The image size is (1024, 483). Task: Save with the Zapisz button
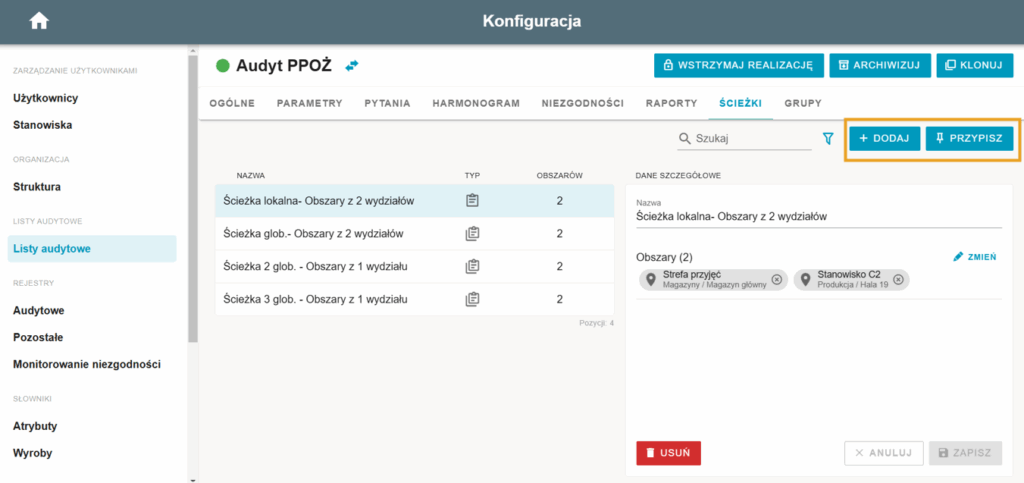965,453
